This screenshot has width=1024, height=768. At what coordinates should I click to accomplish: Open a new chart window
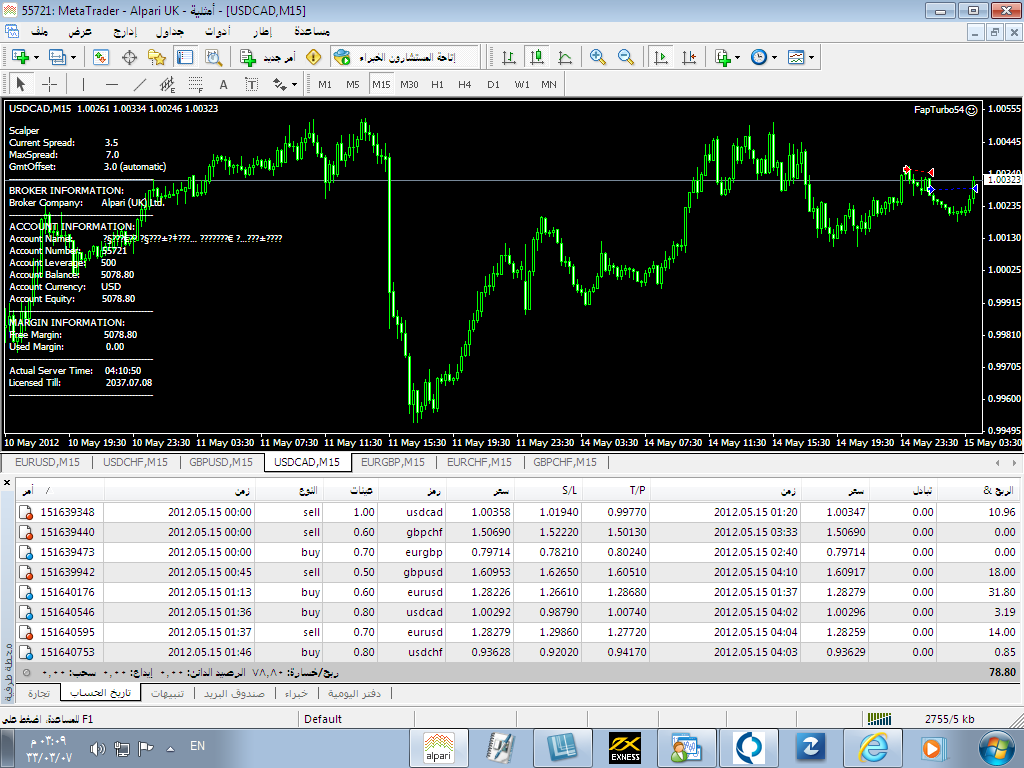pyautogui.click(x=20, y=57)
